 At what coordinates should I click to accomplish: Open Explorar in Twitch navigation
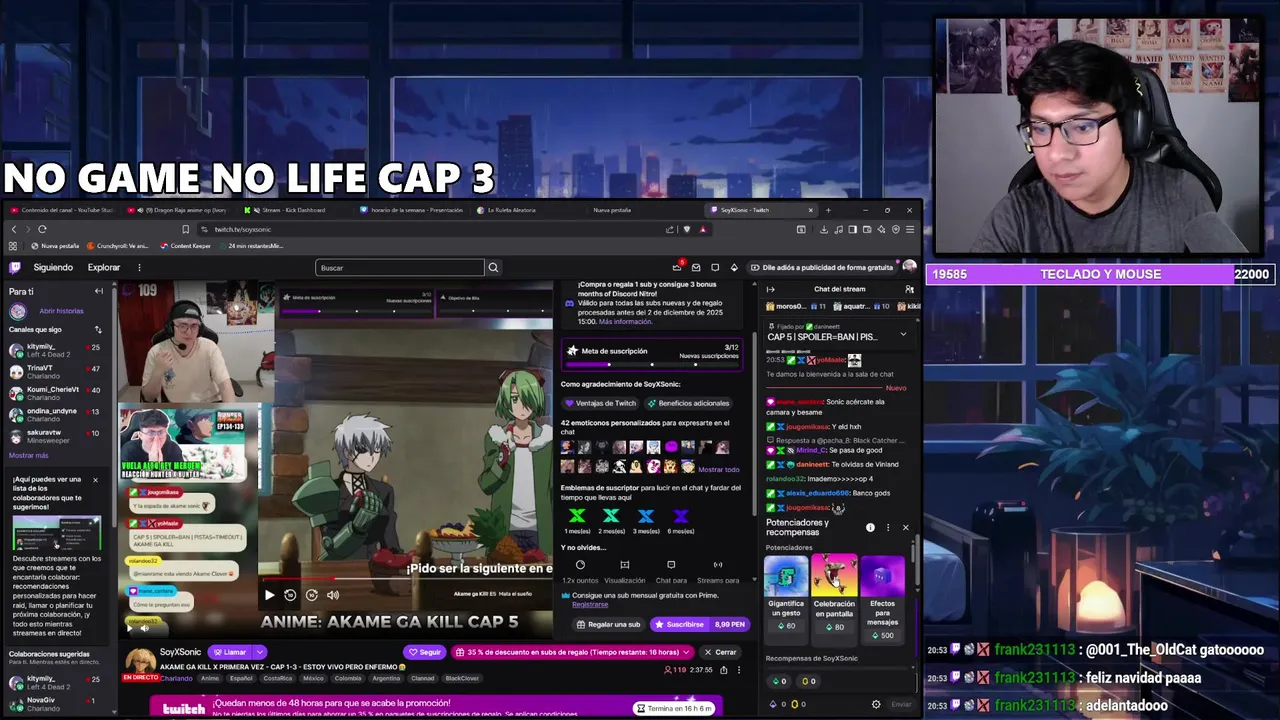104,268
